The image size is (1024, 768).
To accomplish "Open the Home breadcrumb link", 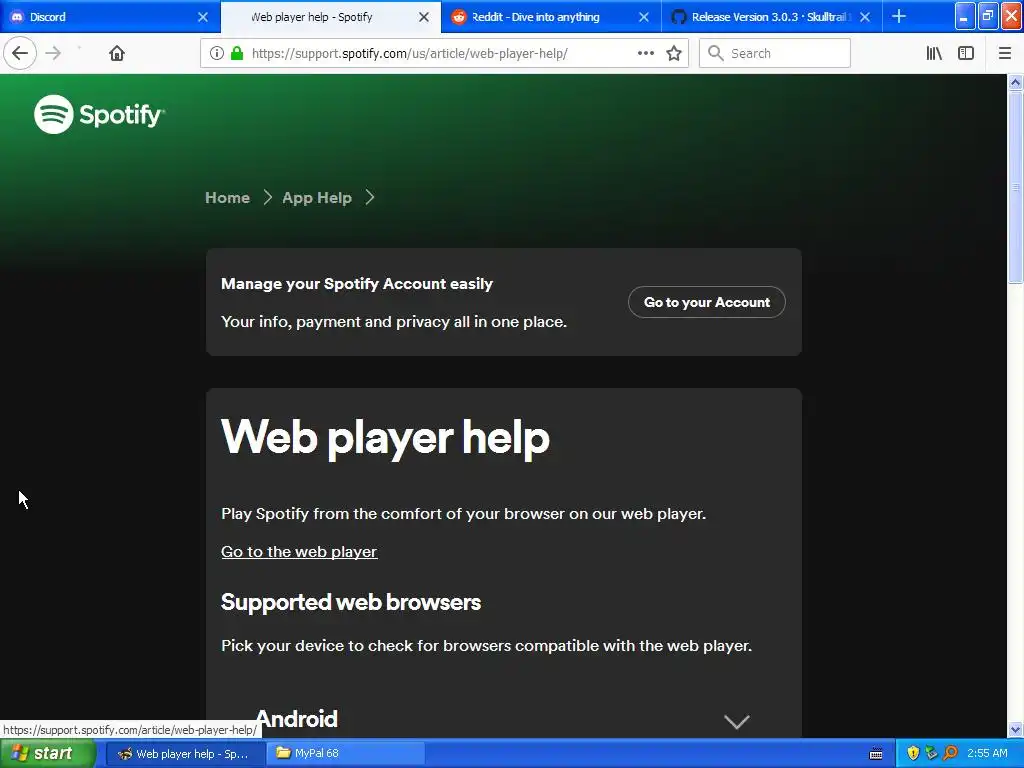I will coord(227,197).
